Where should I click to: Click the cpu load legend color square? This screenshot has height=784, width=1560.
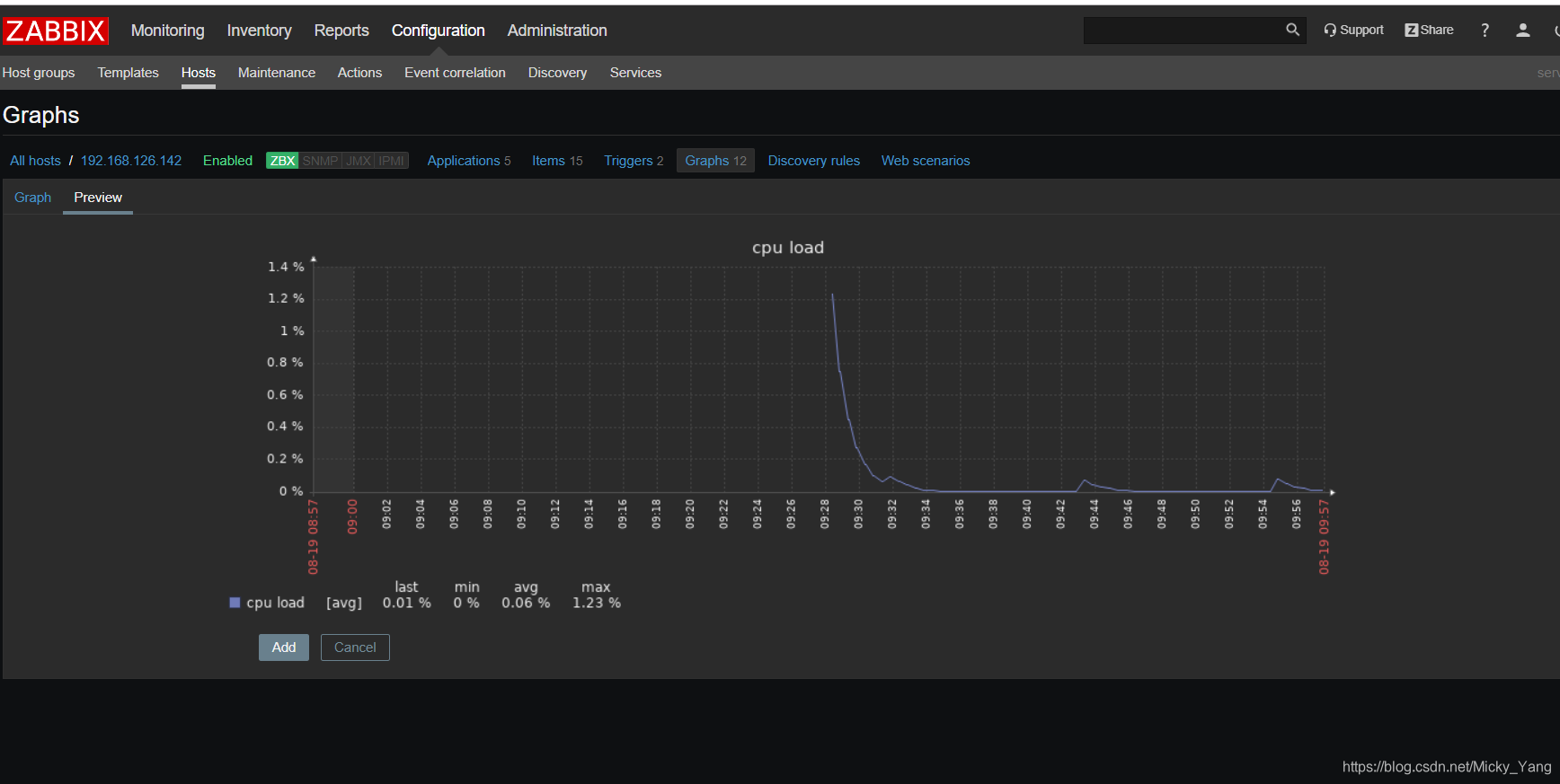235,603
